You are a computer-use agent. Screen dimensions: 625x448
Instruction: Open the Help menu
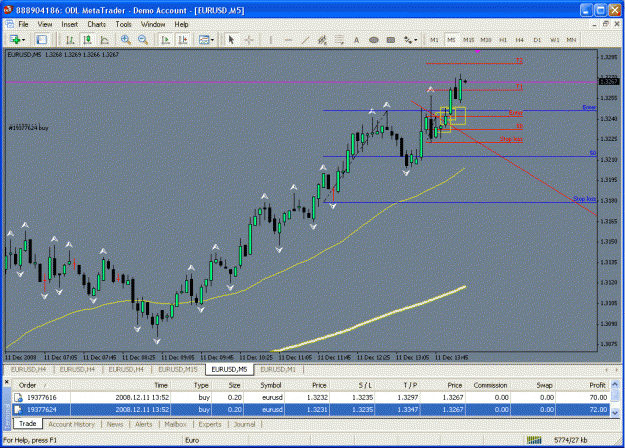tap(181, 24)
